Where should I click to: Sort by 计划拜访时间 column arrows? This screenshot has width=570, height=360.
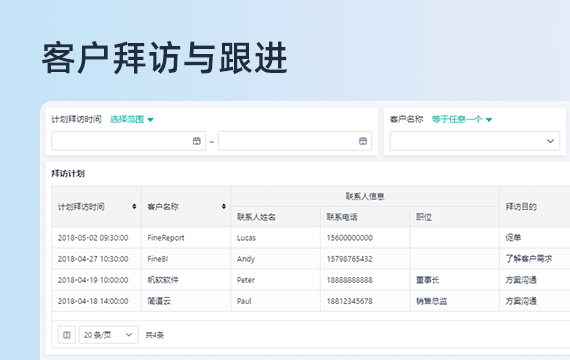click(x=134, y=207)
